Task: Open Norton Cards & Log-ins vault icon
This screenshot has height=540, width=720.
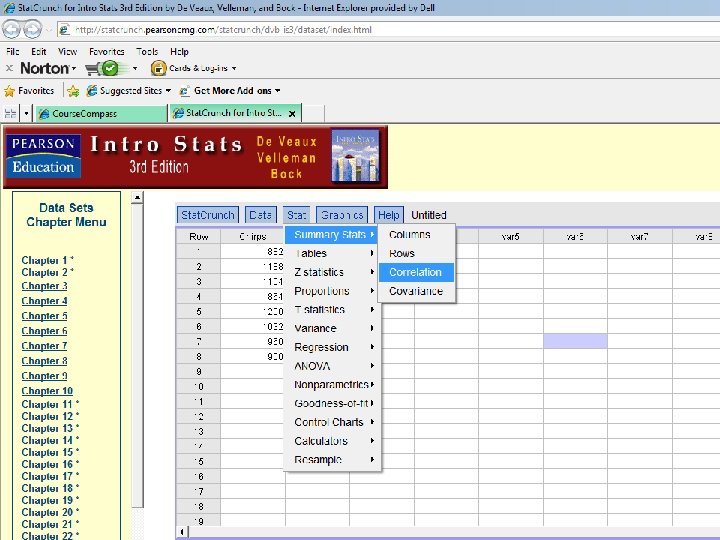Action: (x=158, y=68)
